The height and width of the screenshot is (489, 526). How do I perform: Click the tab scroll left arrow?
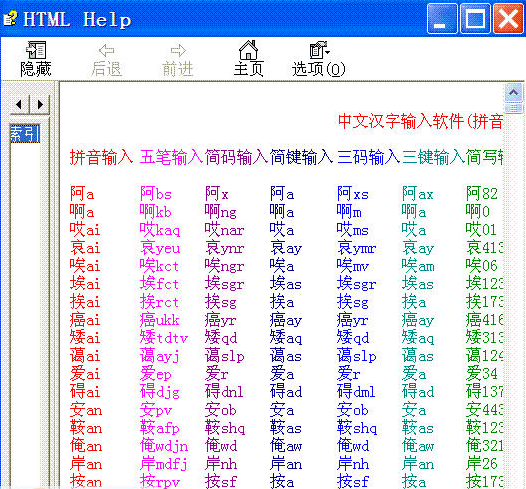coord(19,105)
